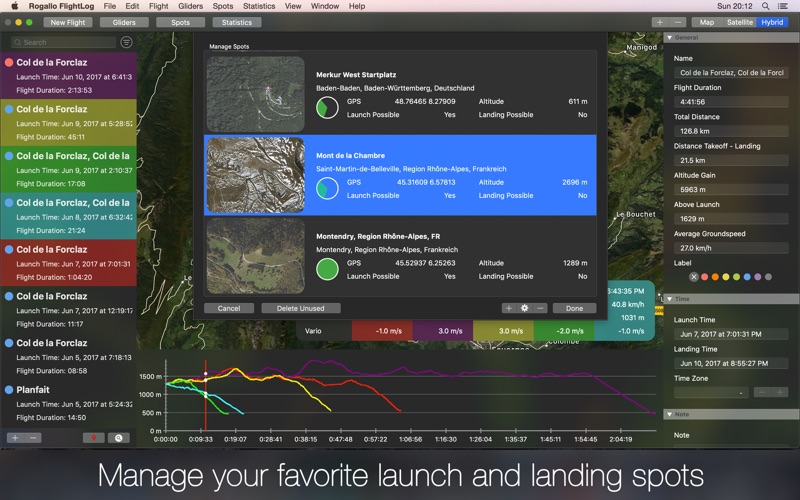
Task: Select the orange label color
Action: pyautogui.click(x=715, y=277)
